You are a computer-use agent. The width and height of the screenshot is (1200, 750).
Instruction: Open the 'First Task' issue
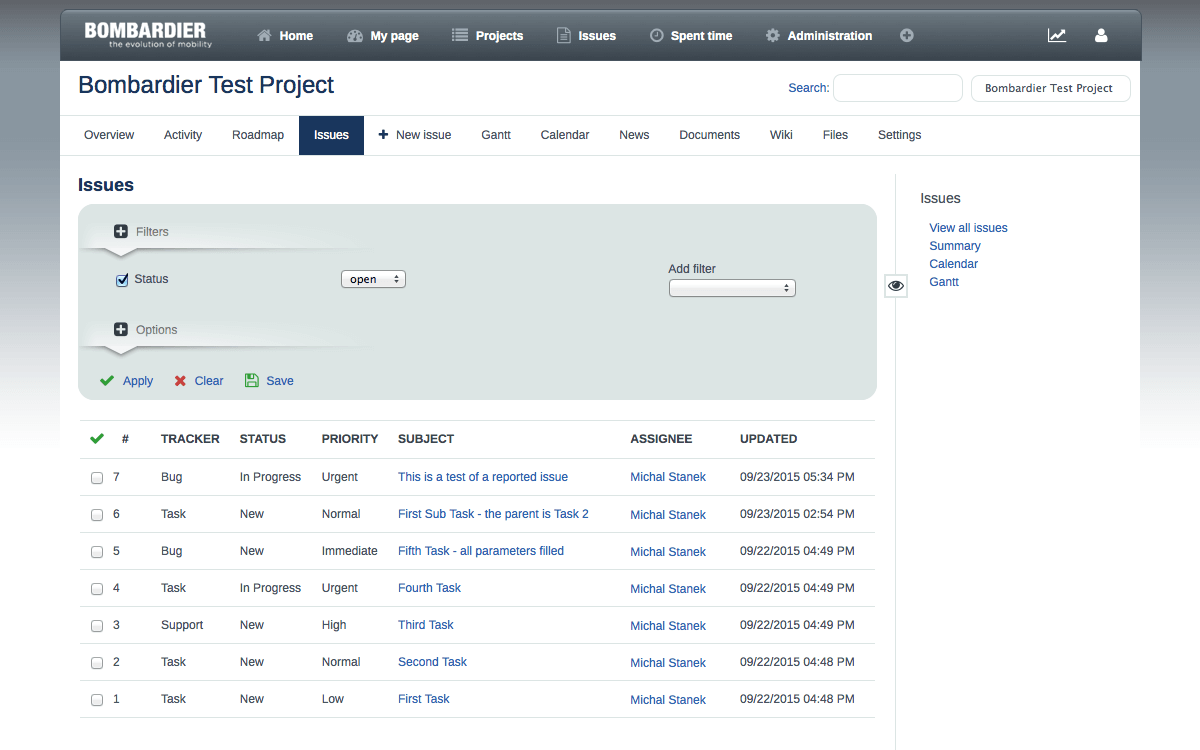424,699
